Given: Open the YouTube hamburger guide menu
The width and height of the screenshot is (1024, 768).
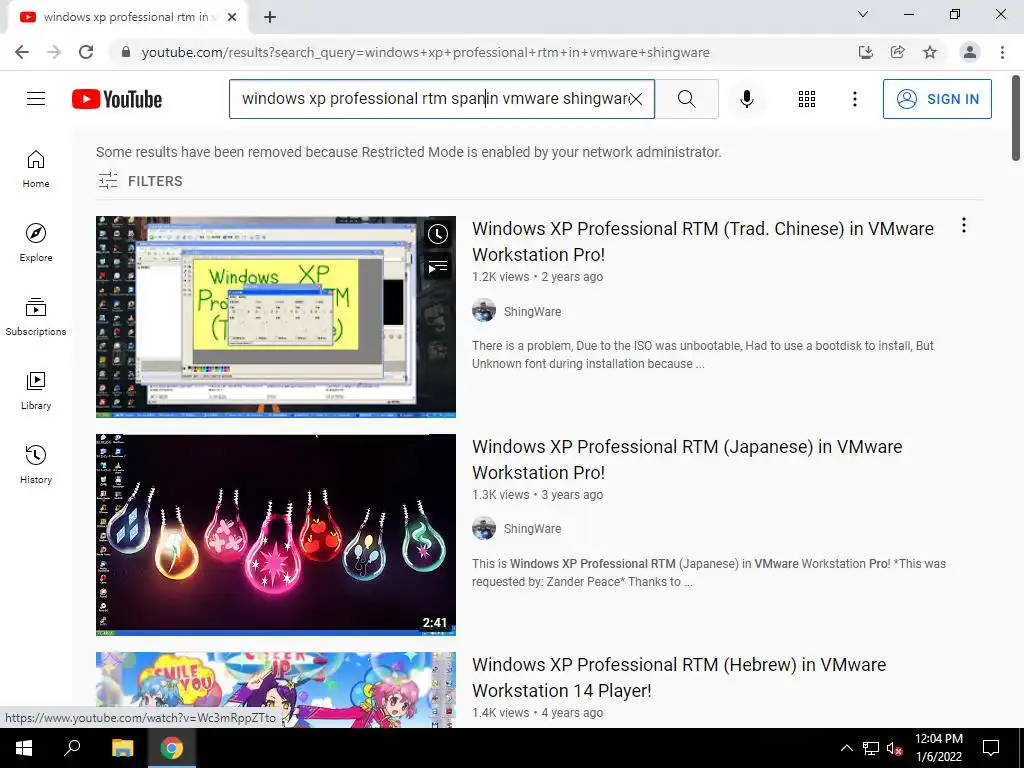Looking at the screenshot, I should [36, 99].
